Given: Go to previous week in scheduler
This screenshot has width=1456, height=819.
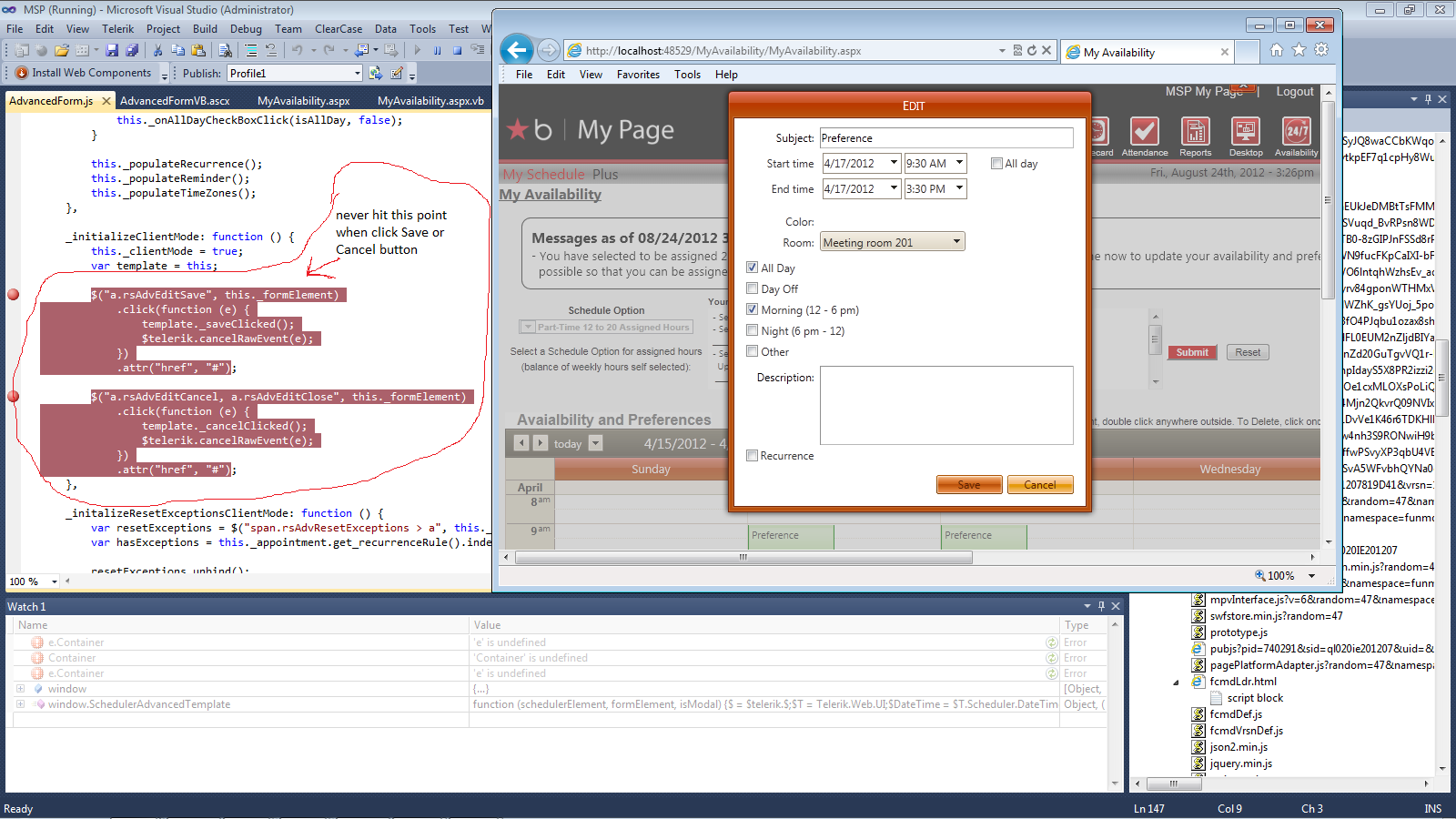Looking at the screenshot, I should click(521, 443).
